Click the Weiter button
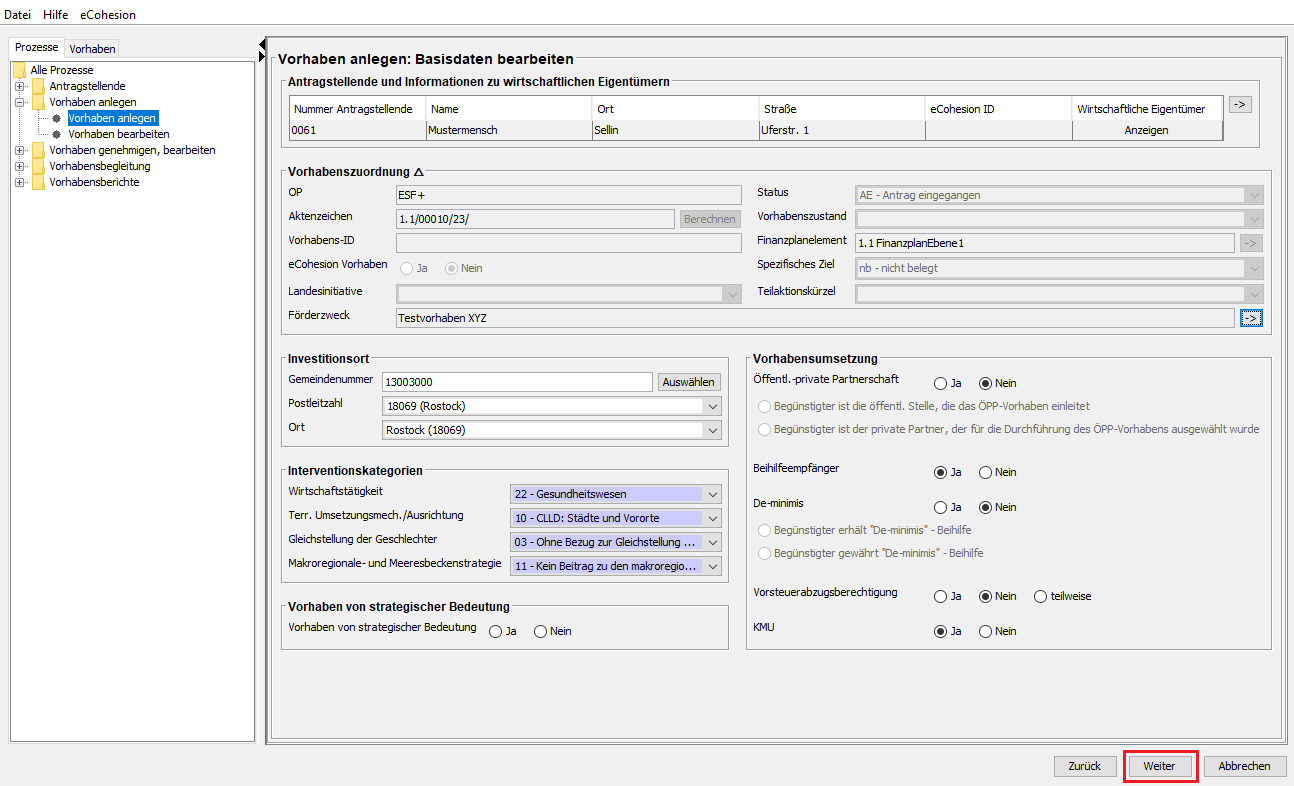The height and width of the screenshot is (786, 1294). (1160, 766)
